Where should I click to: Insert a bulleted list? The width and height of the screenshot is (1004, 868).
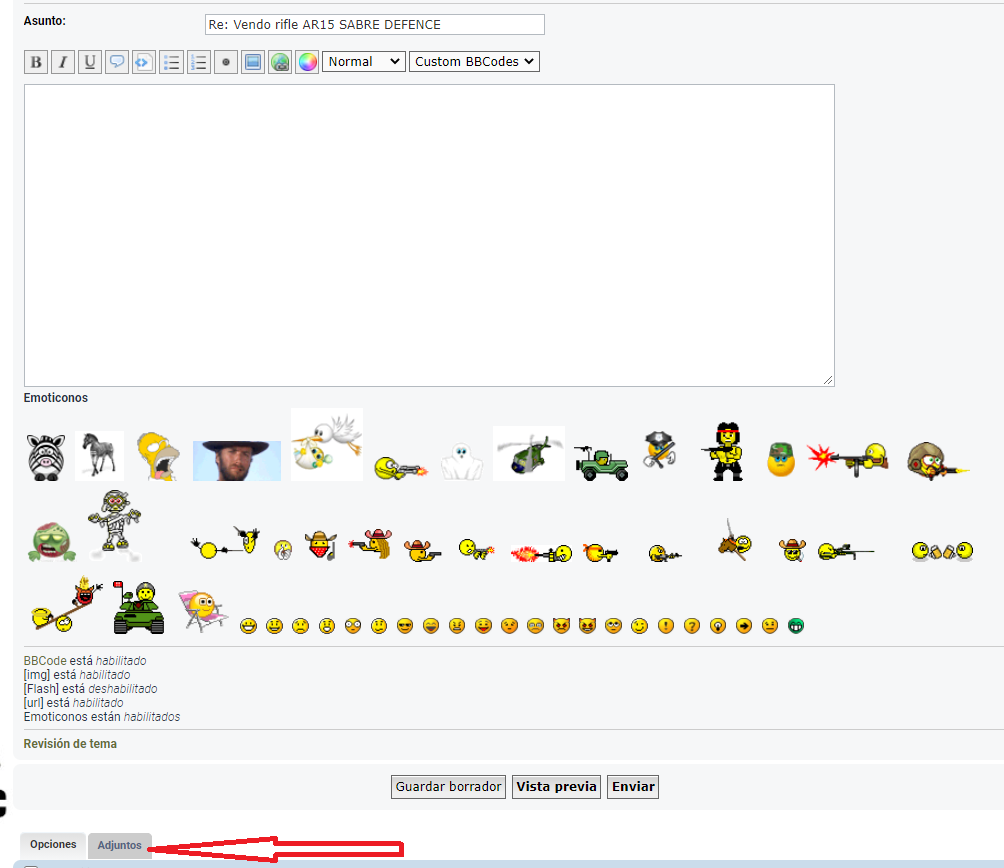click(171, 62)
